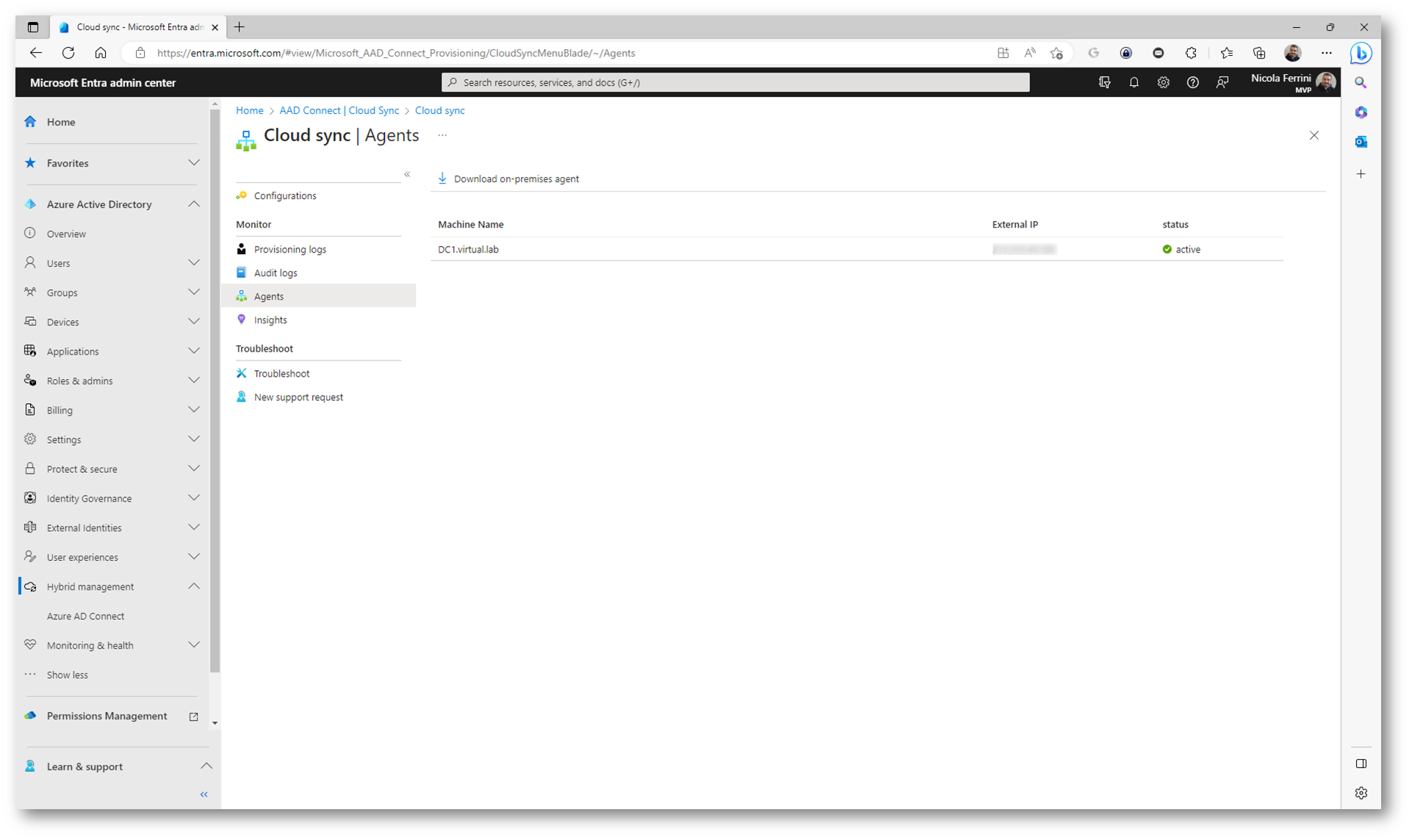Open the notifications bell icon
Viewport: 1412px width, 840px height.
[x=1134, y=82]
